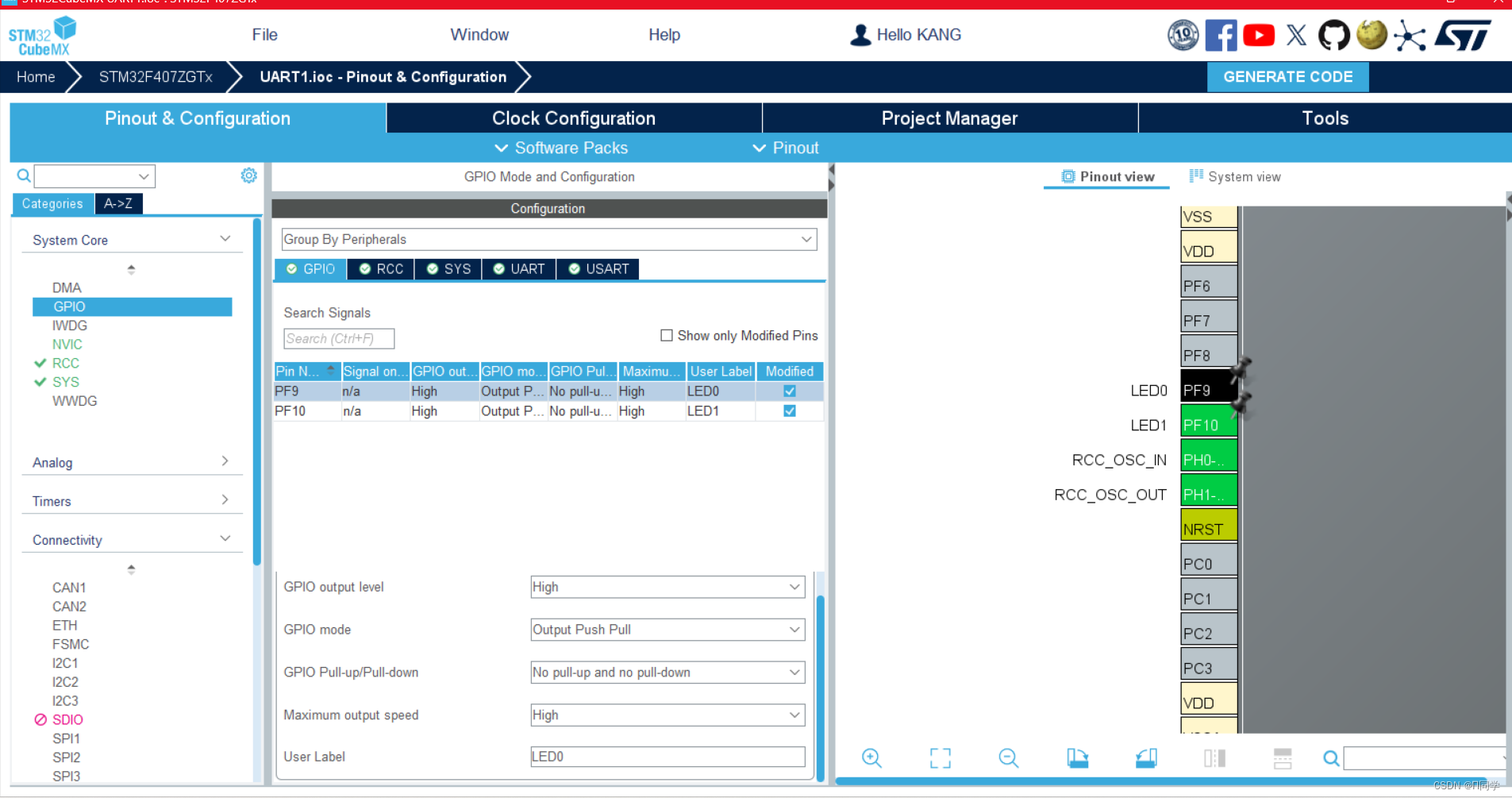Click the wiki globe icon
Image resolution: width=1512 pixels, height=798 pixels.
(x=1372, y=35)
